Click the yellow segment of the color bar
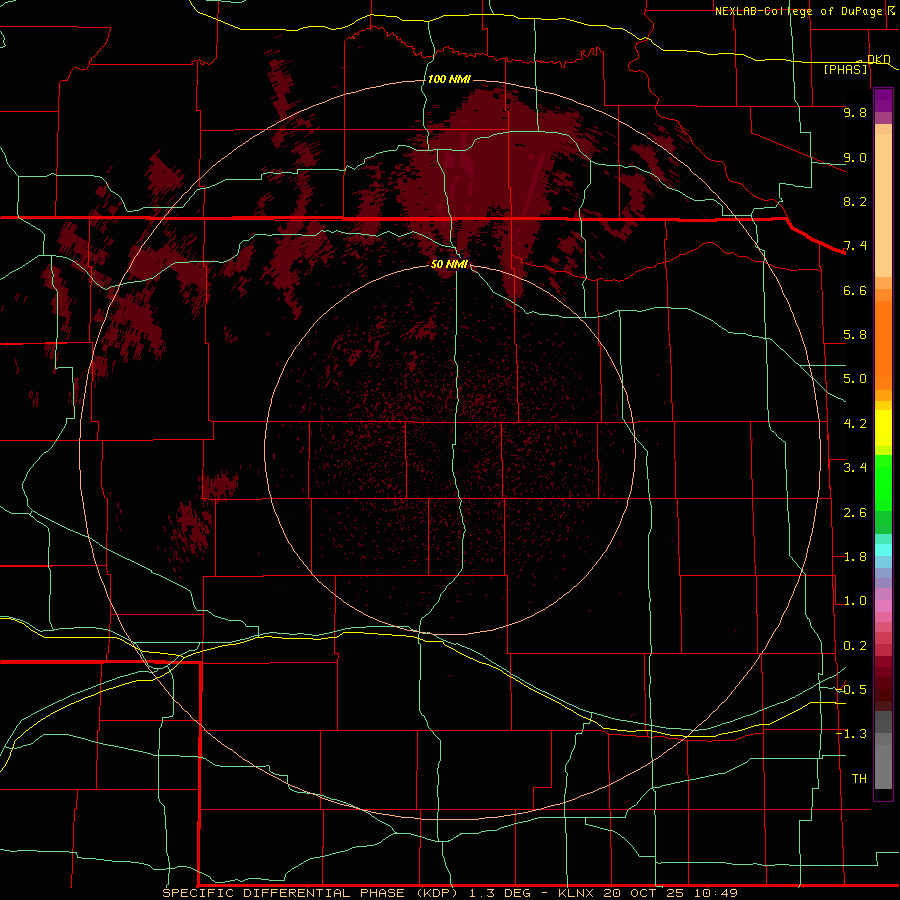The image size is (900, 900). coord(883,428)
